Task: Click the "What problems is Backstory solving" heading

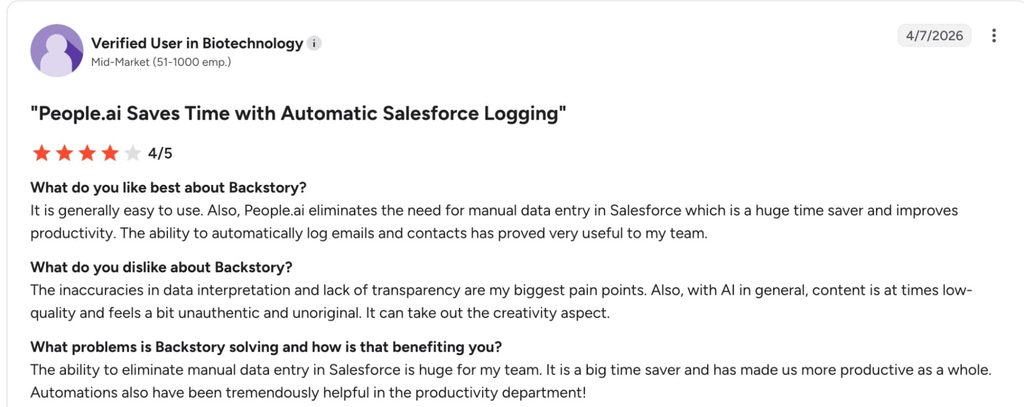Action: tap(266, 347)
